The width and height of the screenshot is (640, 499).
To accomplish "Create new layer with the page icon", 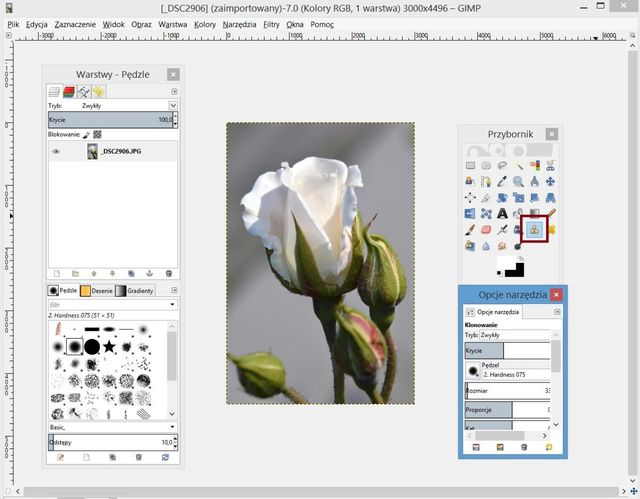I will pyautogui.click(x=59, y=273).
